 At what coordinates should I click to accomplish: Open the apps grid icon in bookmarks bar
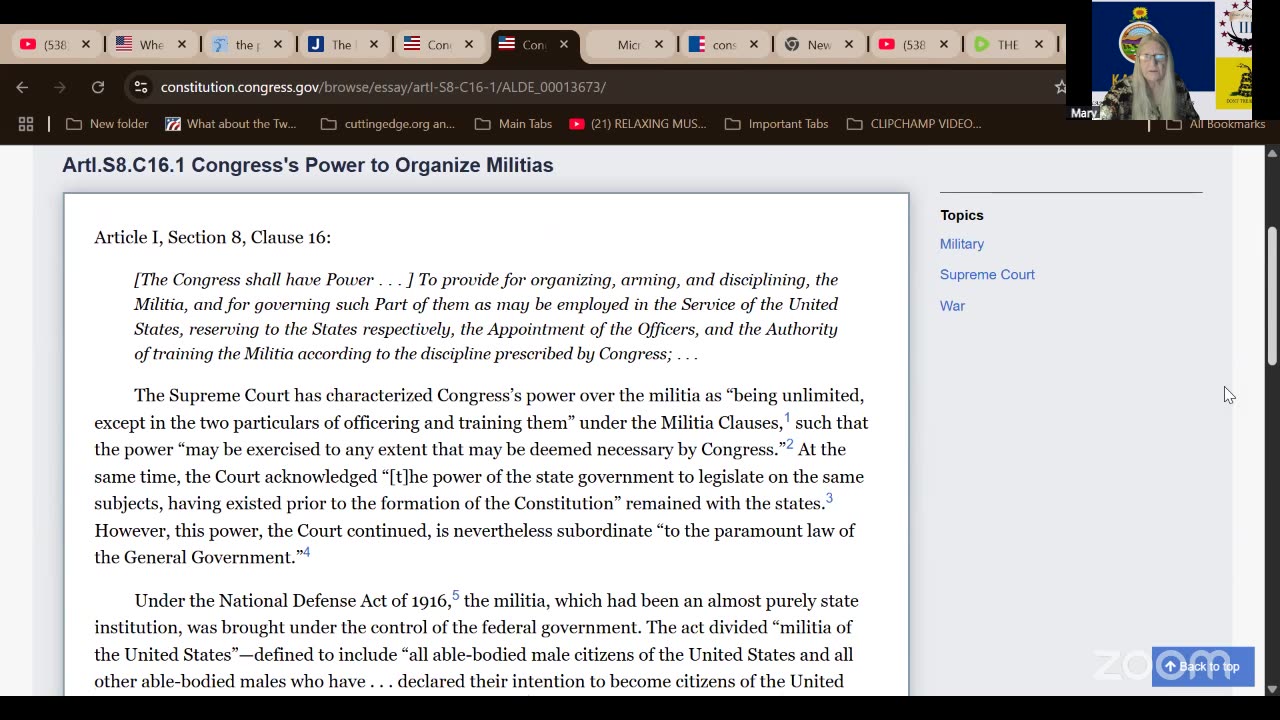click(x=26, y=124)
